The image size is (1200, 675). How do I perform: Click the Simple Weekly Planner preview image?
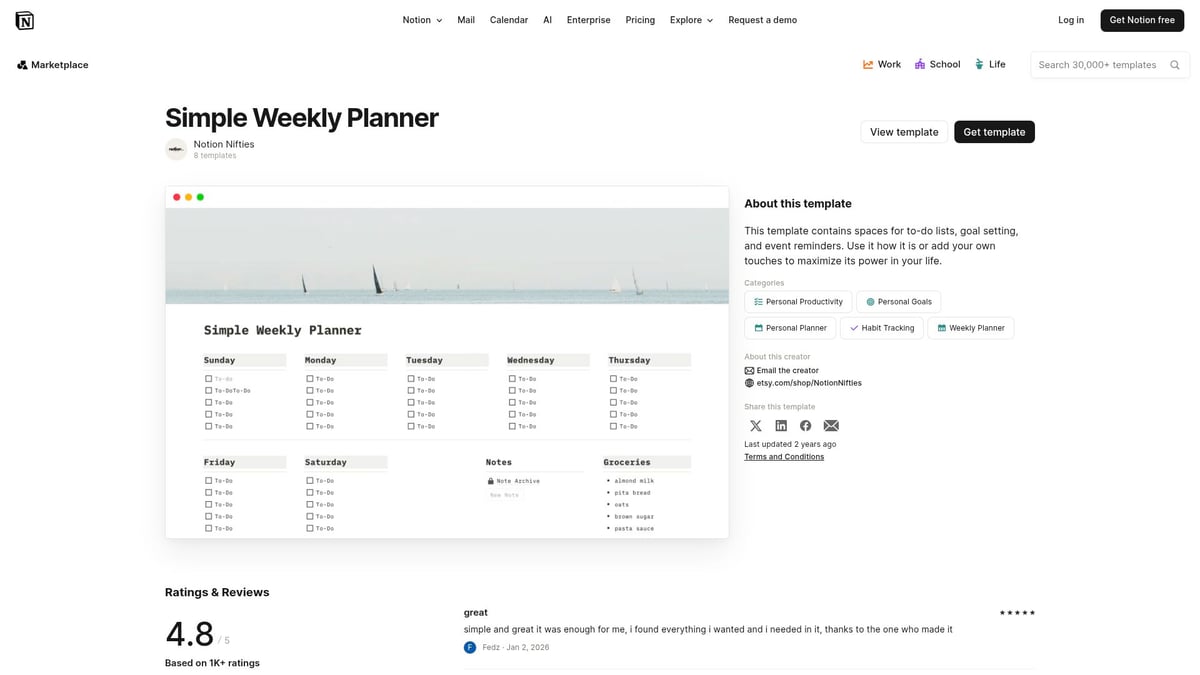pyautogui.click(x=447, y=363)
